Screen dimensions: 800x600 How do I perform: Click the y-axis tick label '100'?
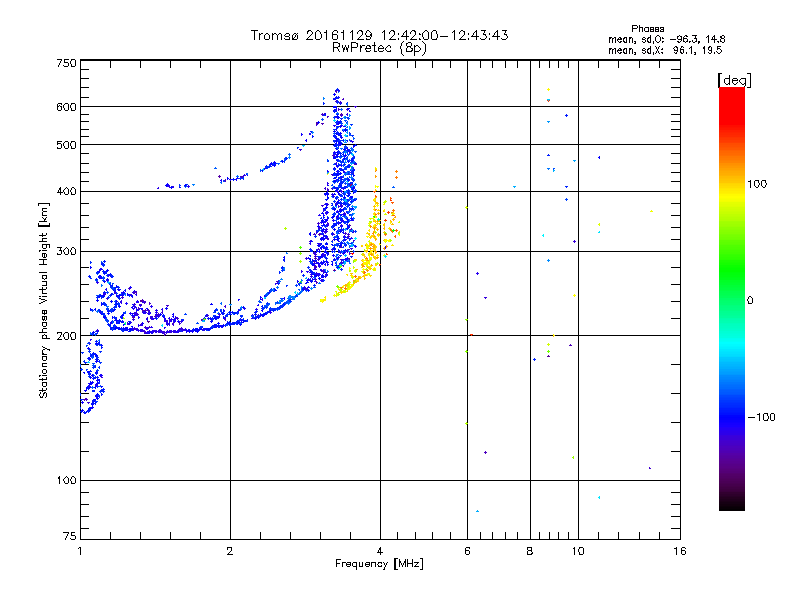(x=67, y=481)
